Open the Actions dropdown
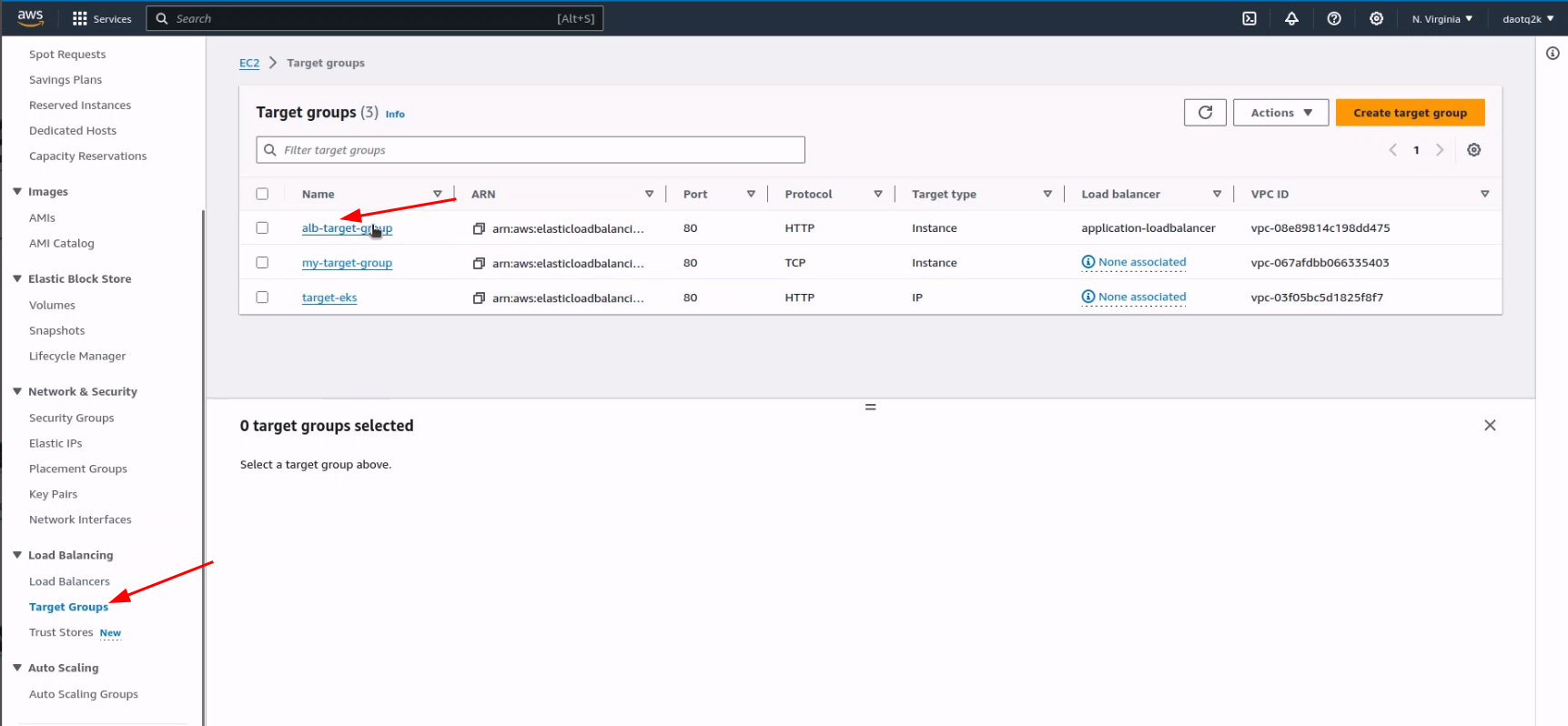The width and height of the screenshot is (1568, 726). coord(1280,113)
